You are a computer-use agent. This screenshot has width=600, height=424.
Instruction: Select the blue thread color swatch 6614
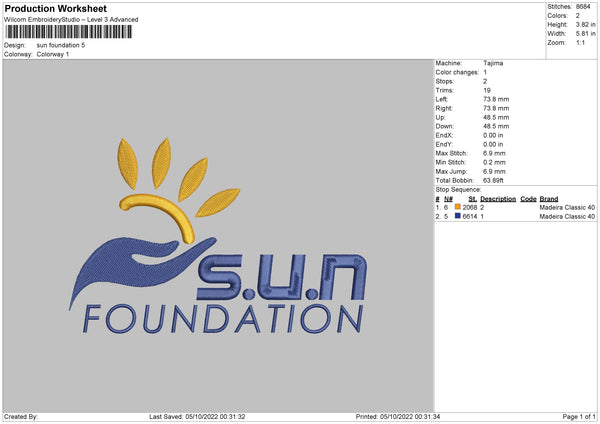click(x=458, y=216)
